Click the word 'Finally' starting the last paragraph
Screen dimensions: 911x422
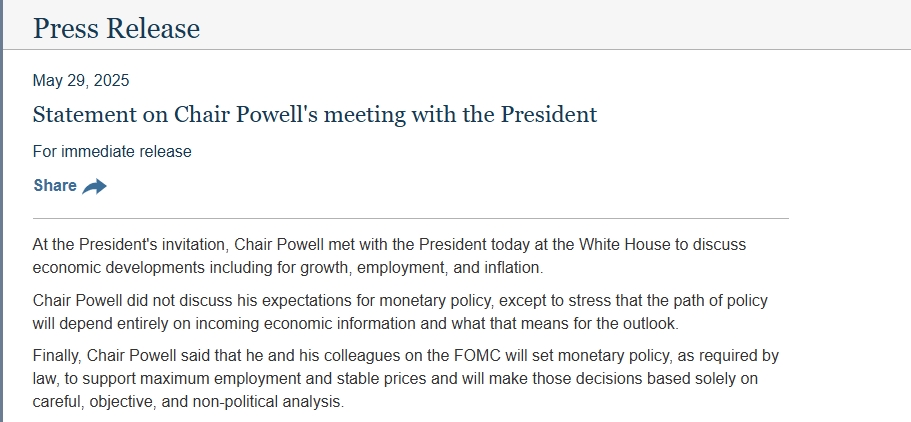click(x=57, y=356)
